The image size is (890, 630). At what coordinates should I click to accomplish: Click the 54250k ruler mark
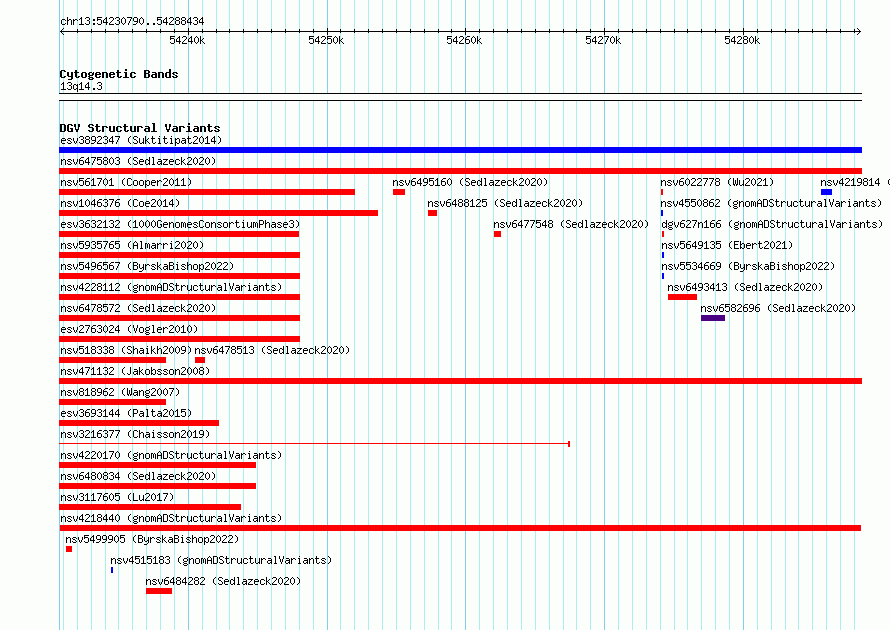point(326,40)
